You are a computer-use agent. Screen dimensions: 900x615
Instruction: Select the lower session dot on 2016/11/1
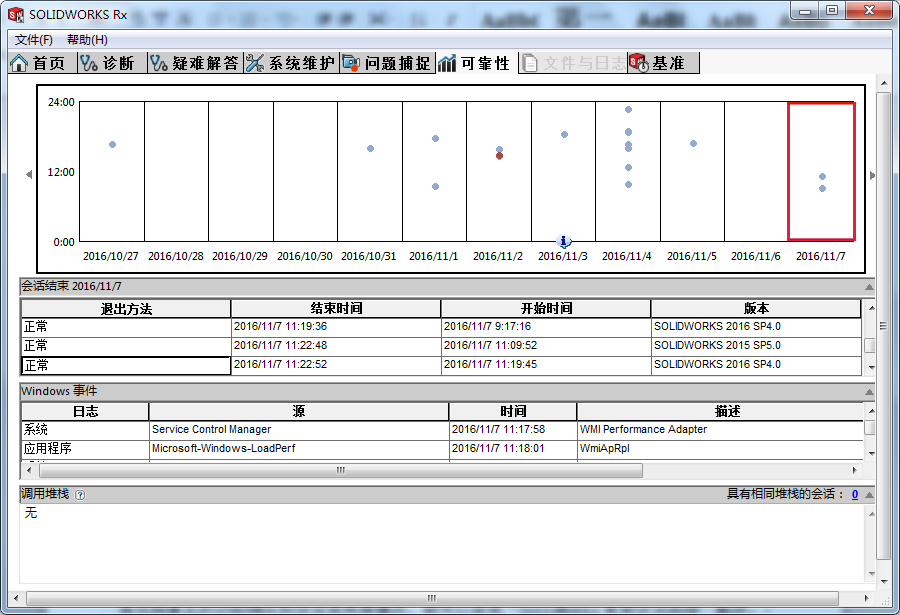tap(436, 187)
